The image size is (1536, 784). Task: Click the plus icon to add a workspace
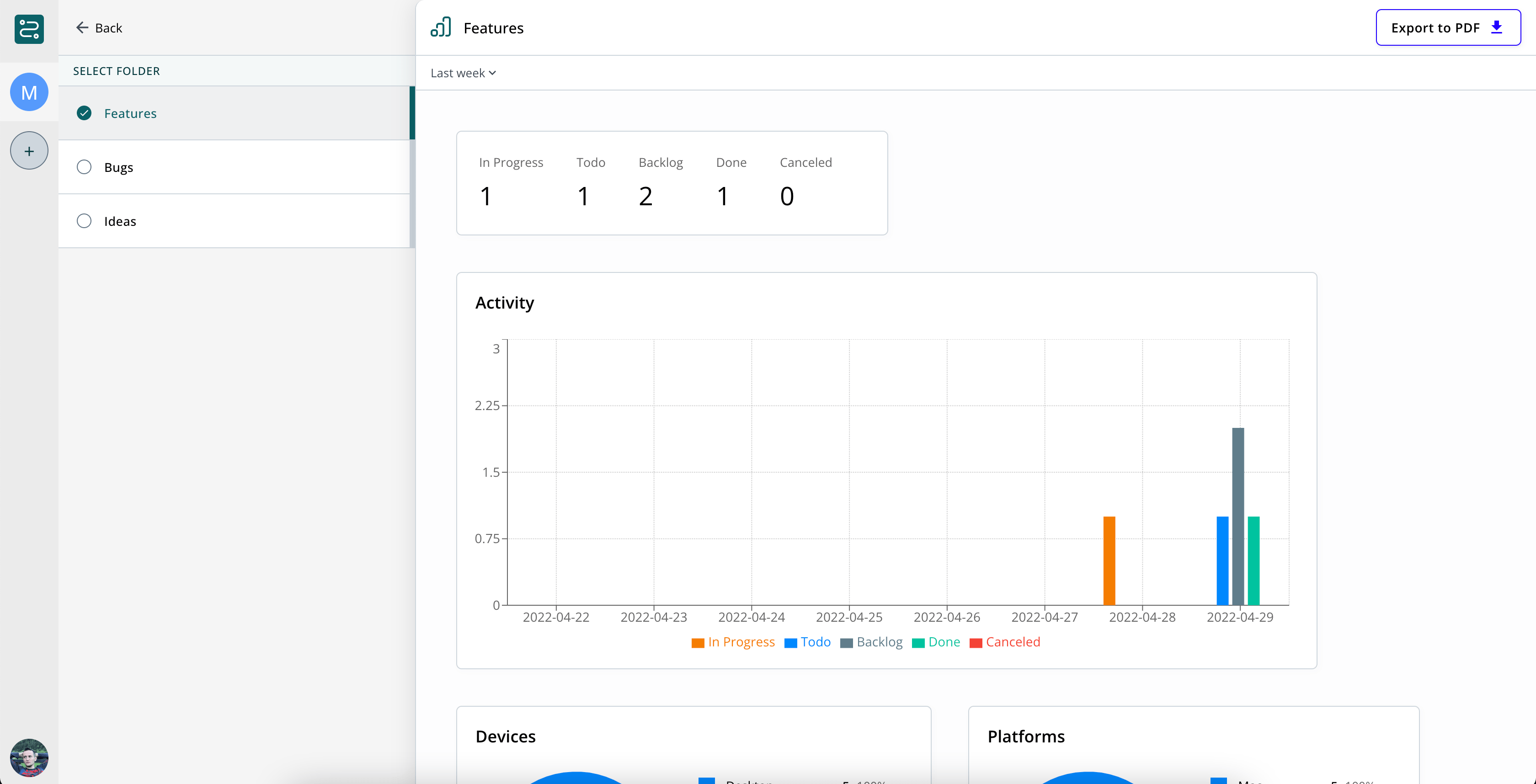[29, 150]
